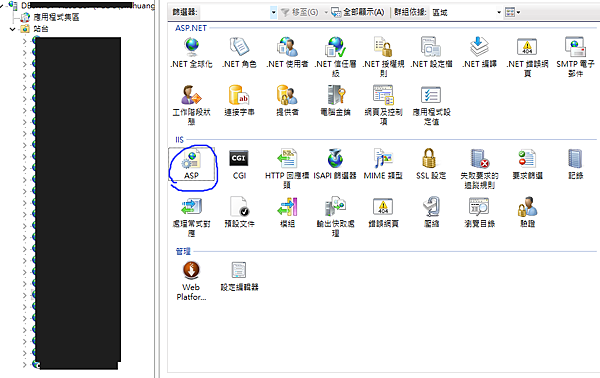The height and width of the screenshot is (378, 600).
Task: Open the .NET 角色 feature
Action: click(239, 53)
